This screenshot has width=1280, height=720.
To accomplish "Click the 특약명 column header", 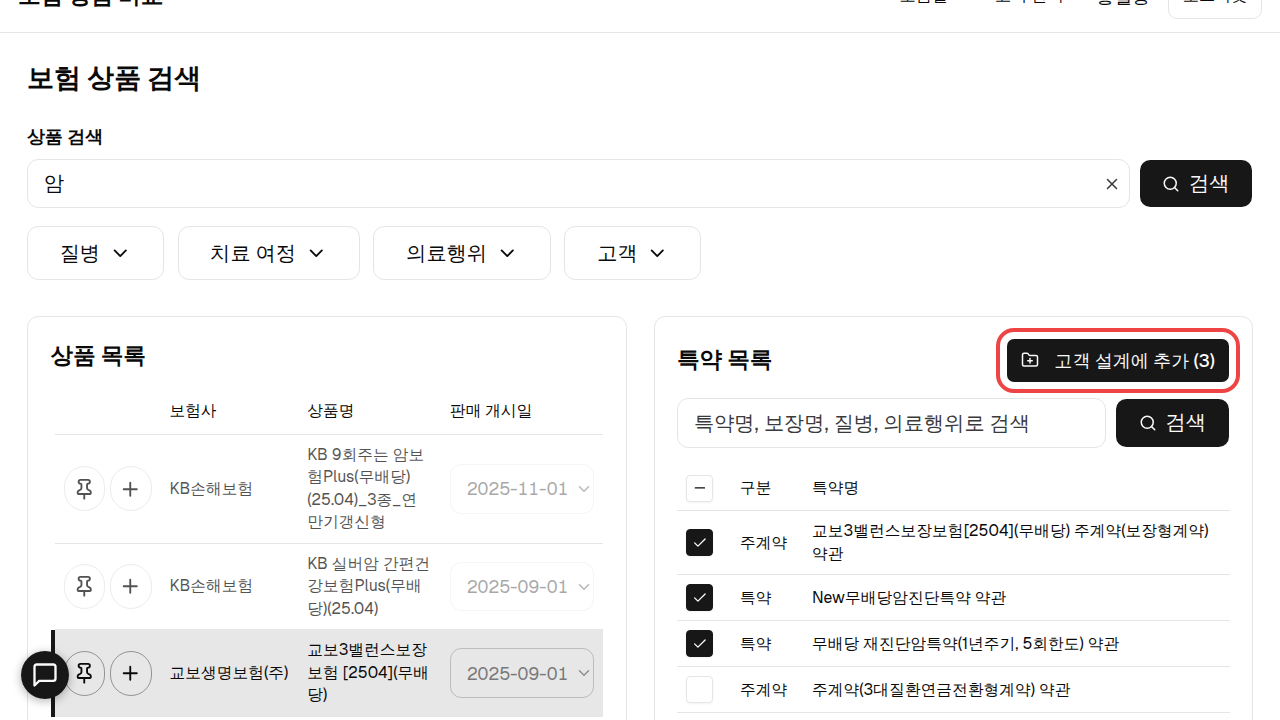I will (x=835, y=488).
